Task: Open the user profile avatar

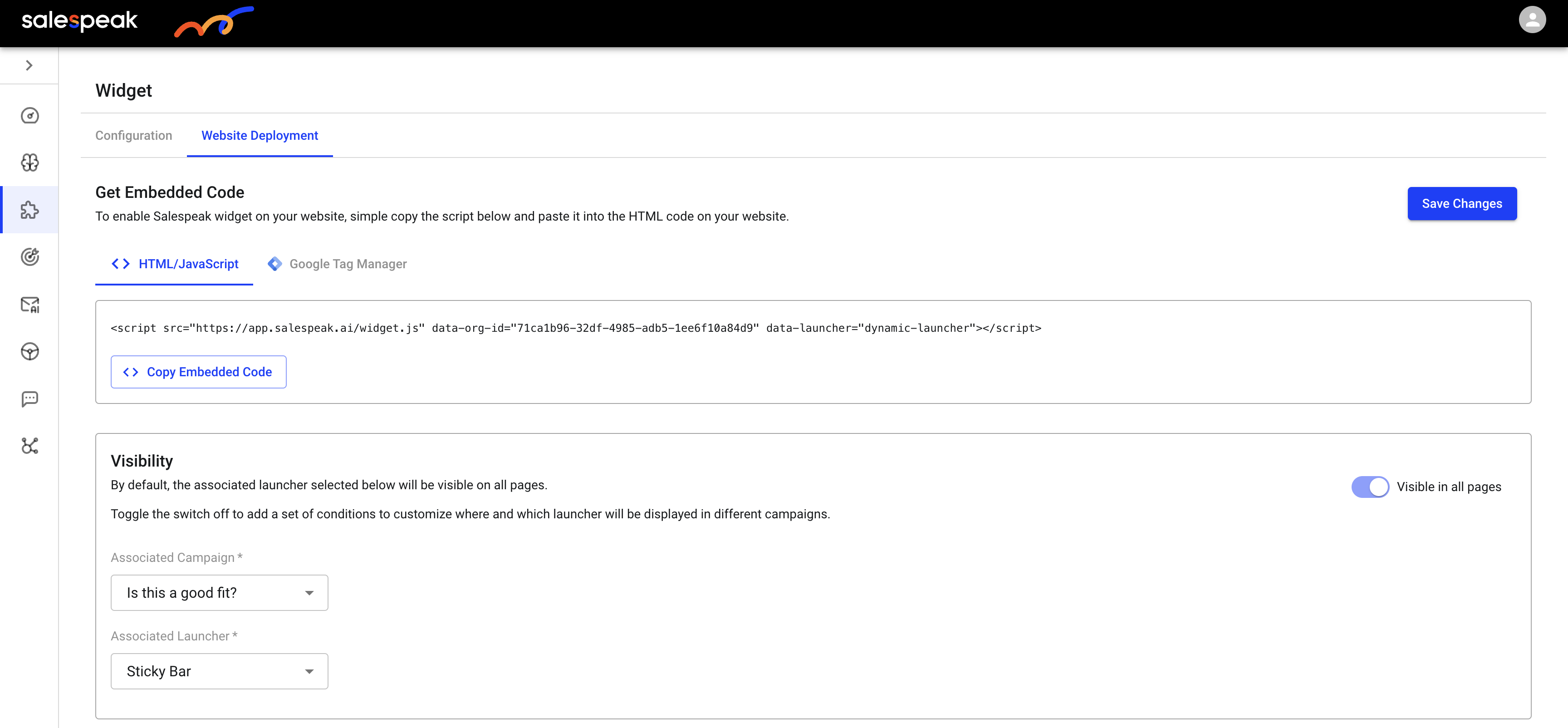Action: click(1532, 20)
